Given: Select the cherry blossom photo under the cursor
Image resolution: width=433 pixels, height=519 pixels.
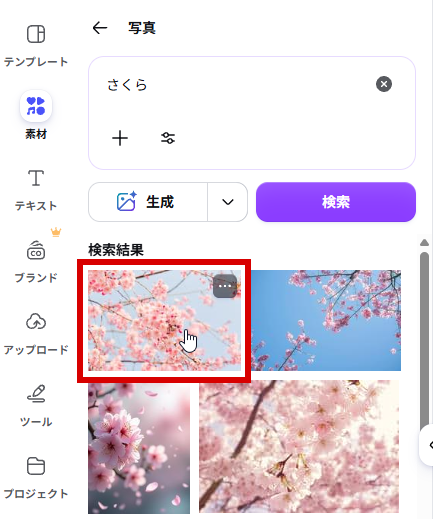Looking at the screenshot, I should click(164, 320).
